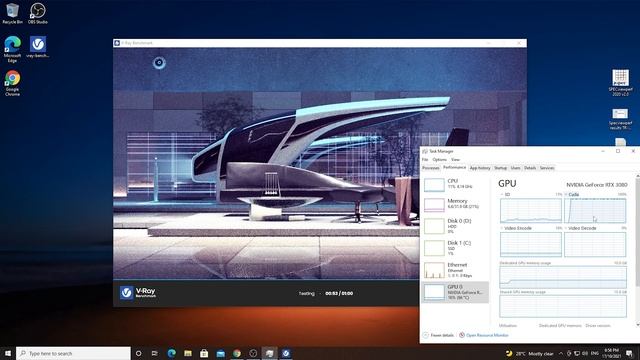Select CPU in the performance sidebar
The image size is (640, 360).
[x=454, y=184]
